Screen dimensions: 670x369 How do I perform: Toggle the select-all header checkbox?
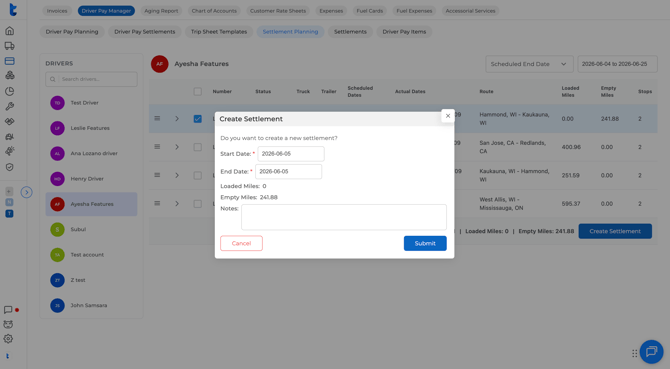[197, 91]
